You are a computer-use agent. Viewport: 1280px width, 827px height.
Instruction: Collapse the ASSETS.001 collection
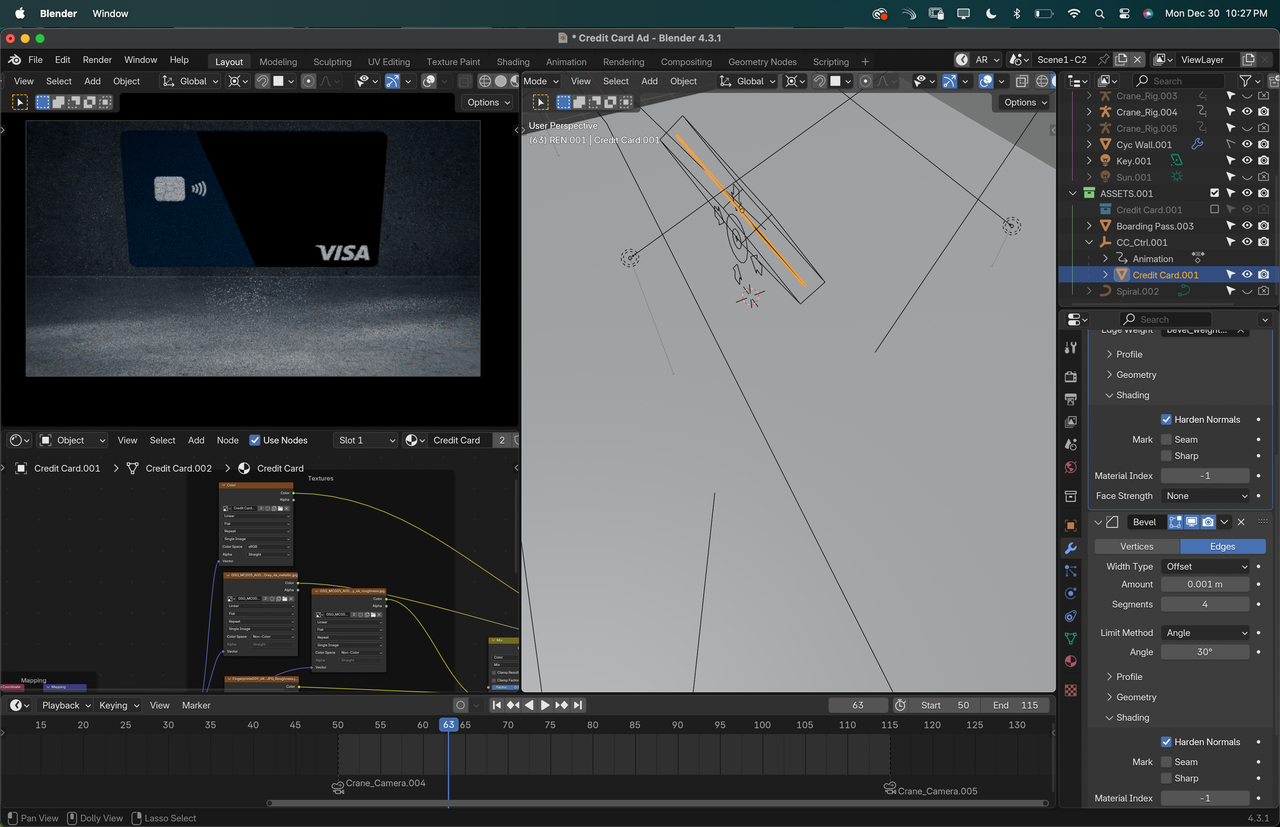tap(1073, 194)
